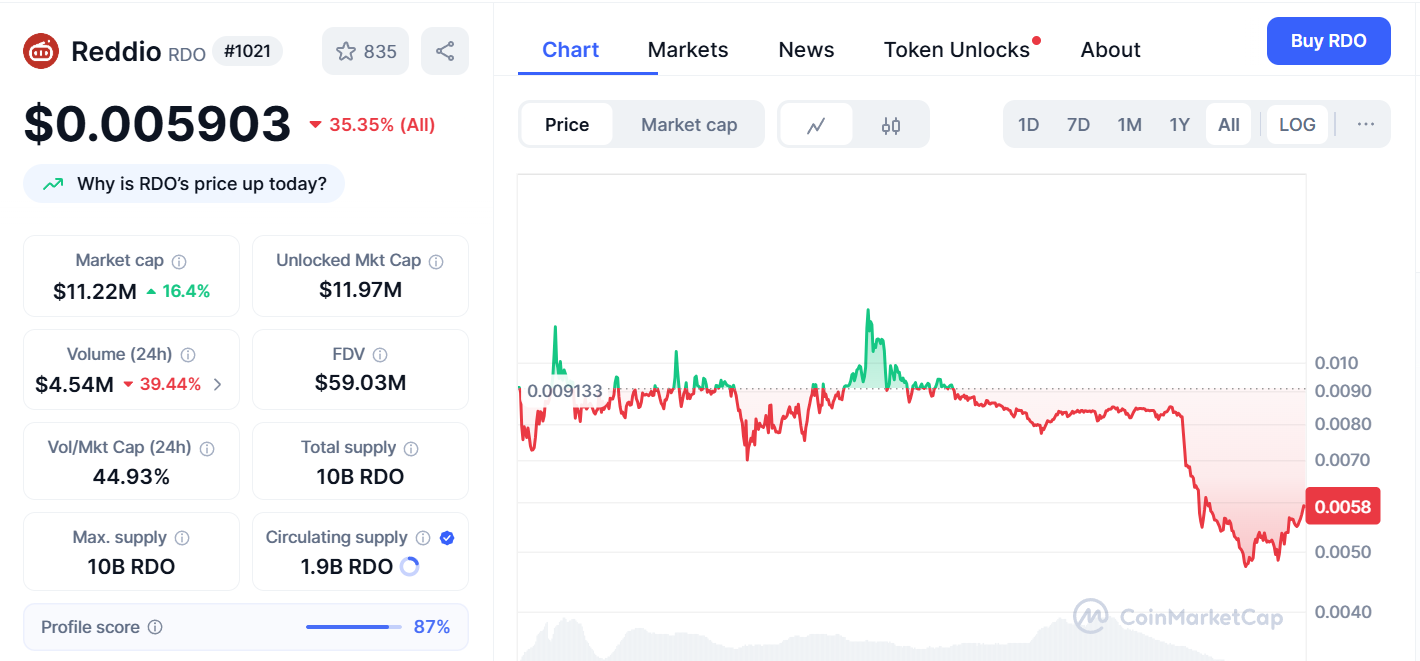
Task: Open the News tab
Action: (x=806, y=50)
